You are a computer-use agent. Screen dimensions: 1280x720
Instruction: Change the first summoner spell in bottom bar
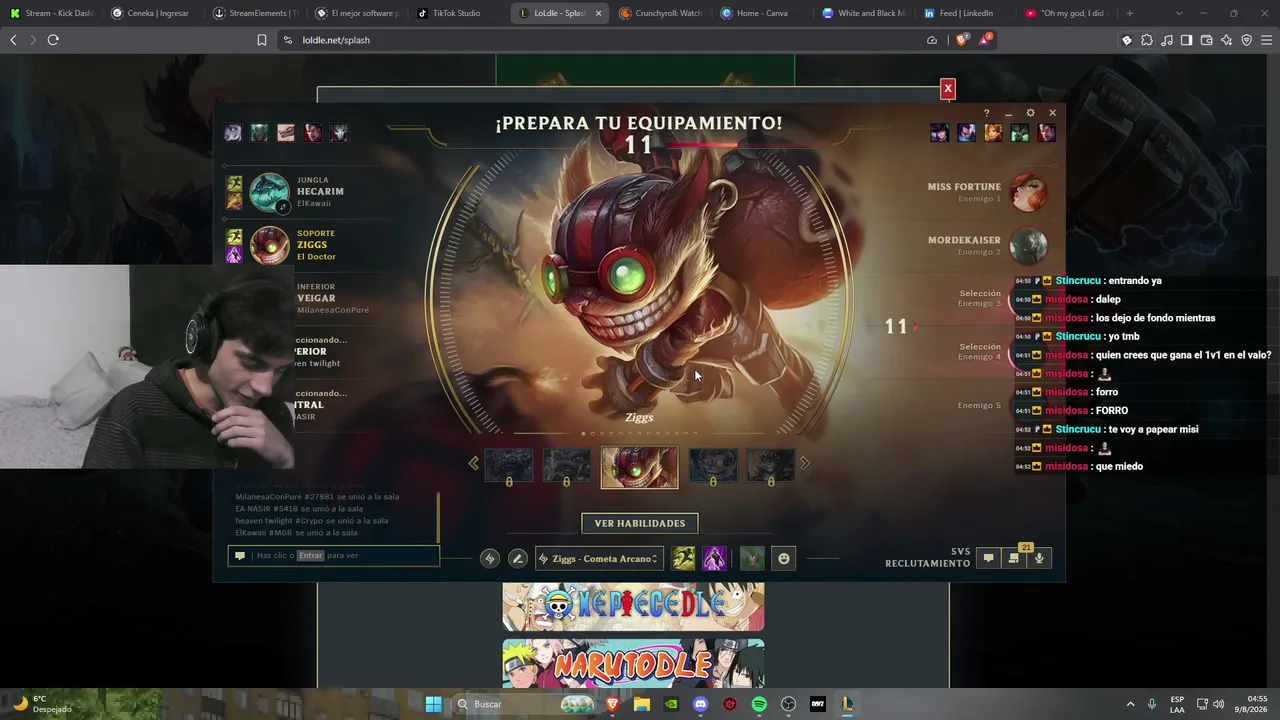(684, 558)
